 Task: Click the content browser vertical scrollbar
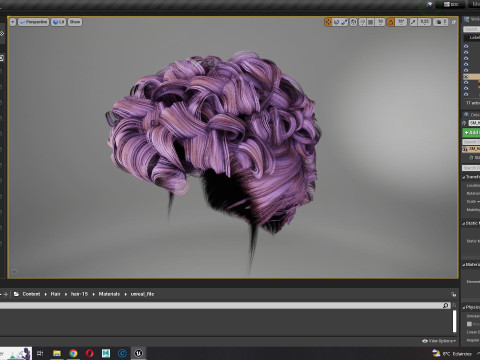tap(454, 321)
